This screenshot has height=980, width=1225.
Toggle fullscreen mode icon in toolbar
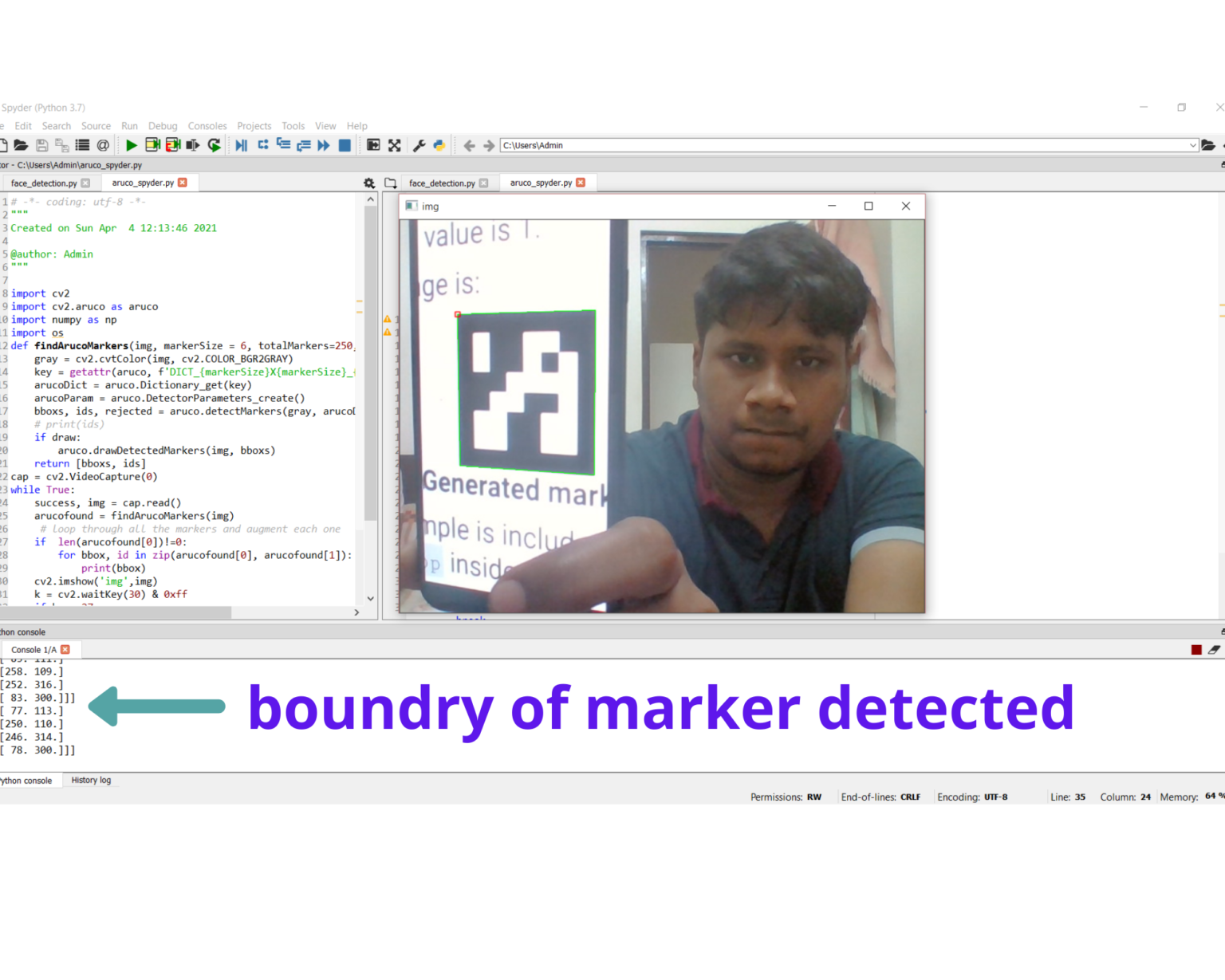(x=394, y=145)
